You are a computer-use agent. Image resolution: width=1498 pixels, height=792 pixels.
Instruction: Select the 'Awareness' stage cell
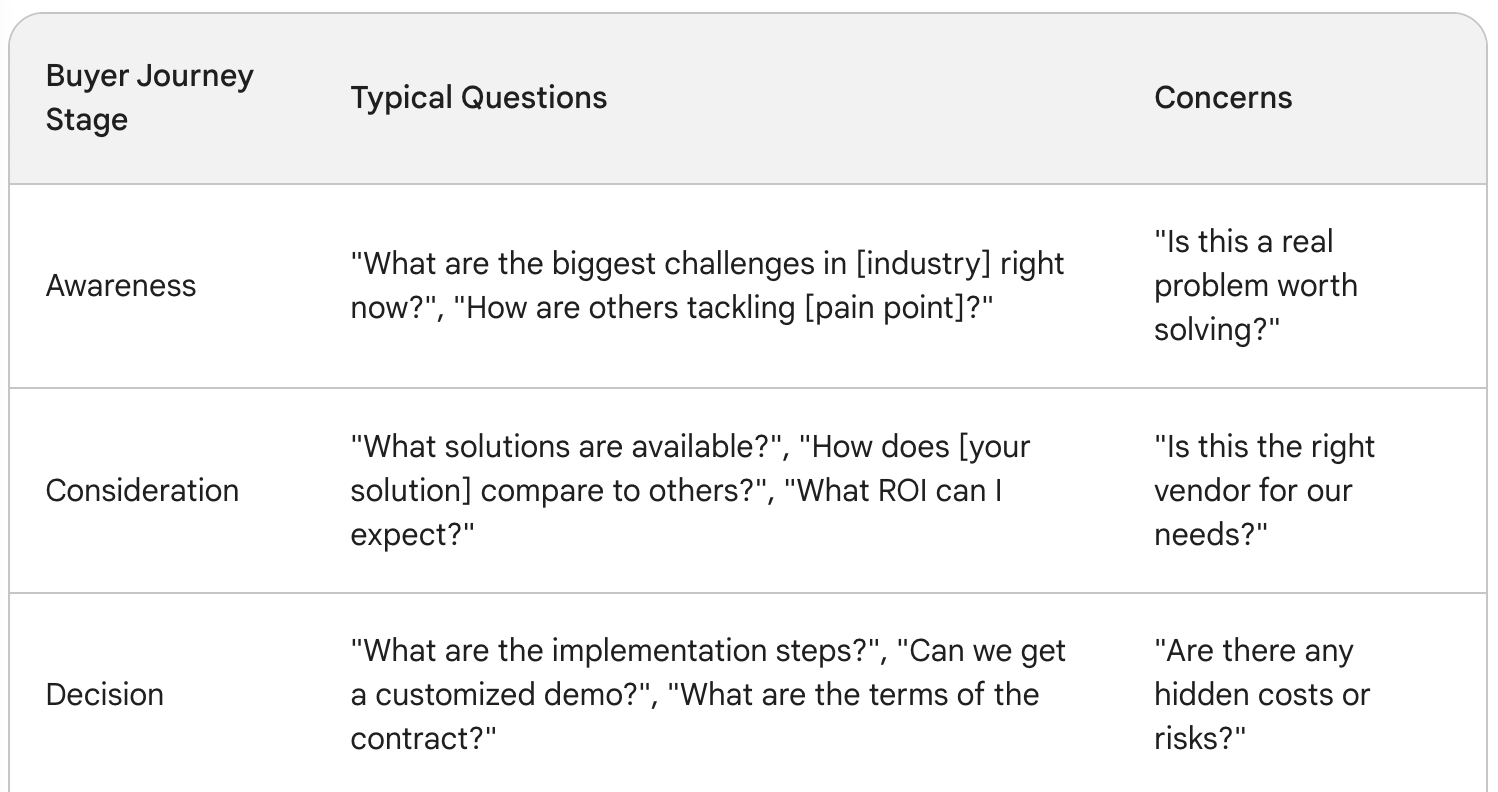tap(121, 286)
